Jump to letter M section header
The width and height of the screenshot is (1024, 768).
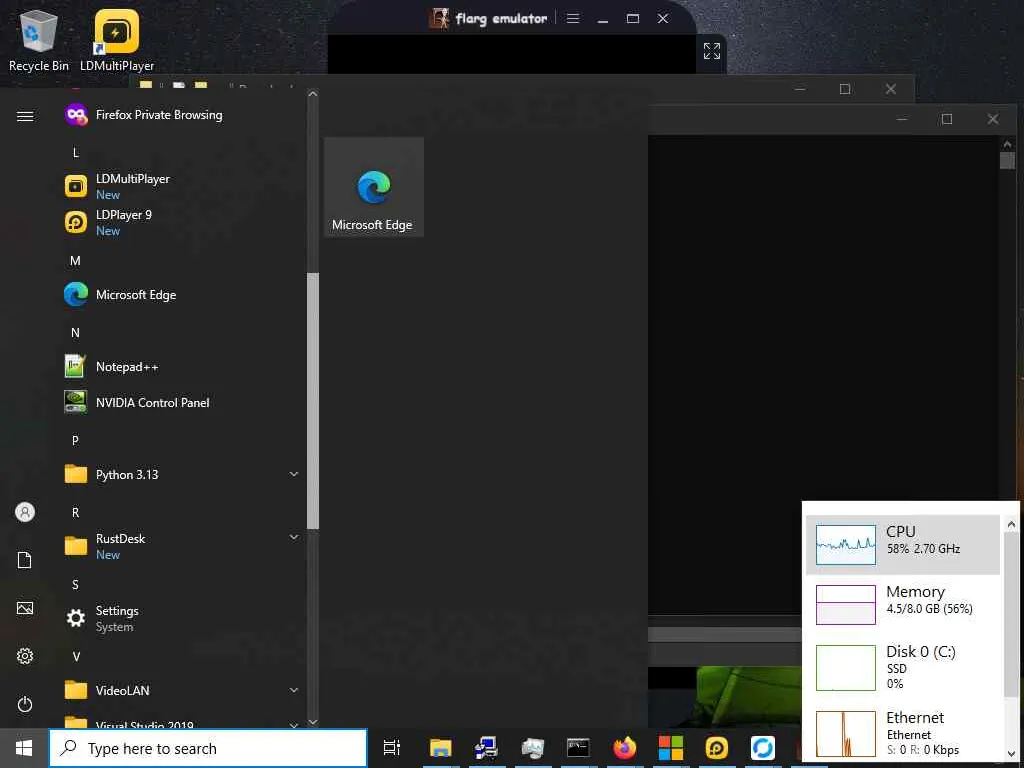(x=76, y=261)
